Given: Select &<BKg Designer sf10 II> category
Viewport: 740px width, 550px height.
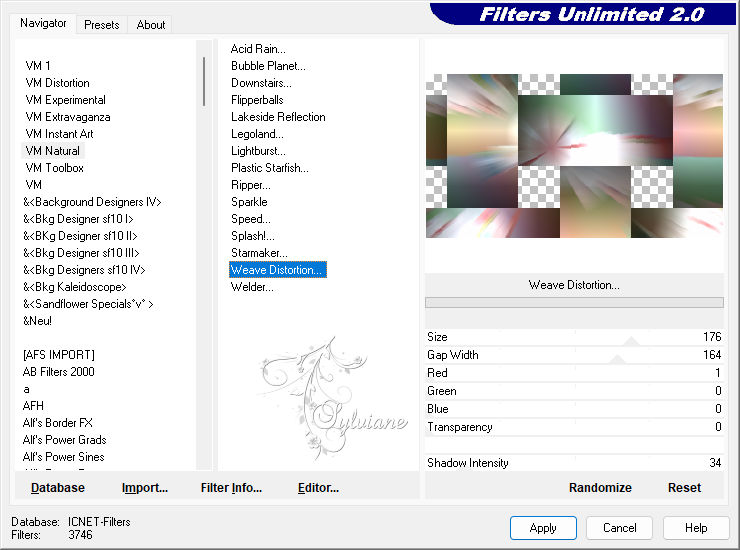Looking at the screenshot, I should (80, 236).
